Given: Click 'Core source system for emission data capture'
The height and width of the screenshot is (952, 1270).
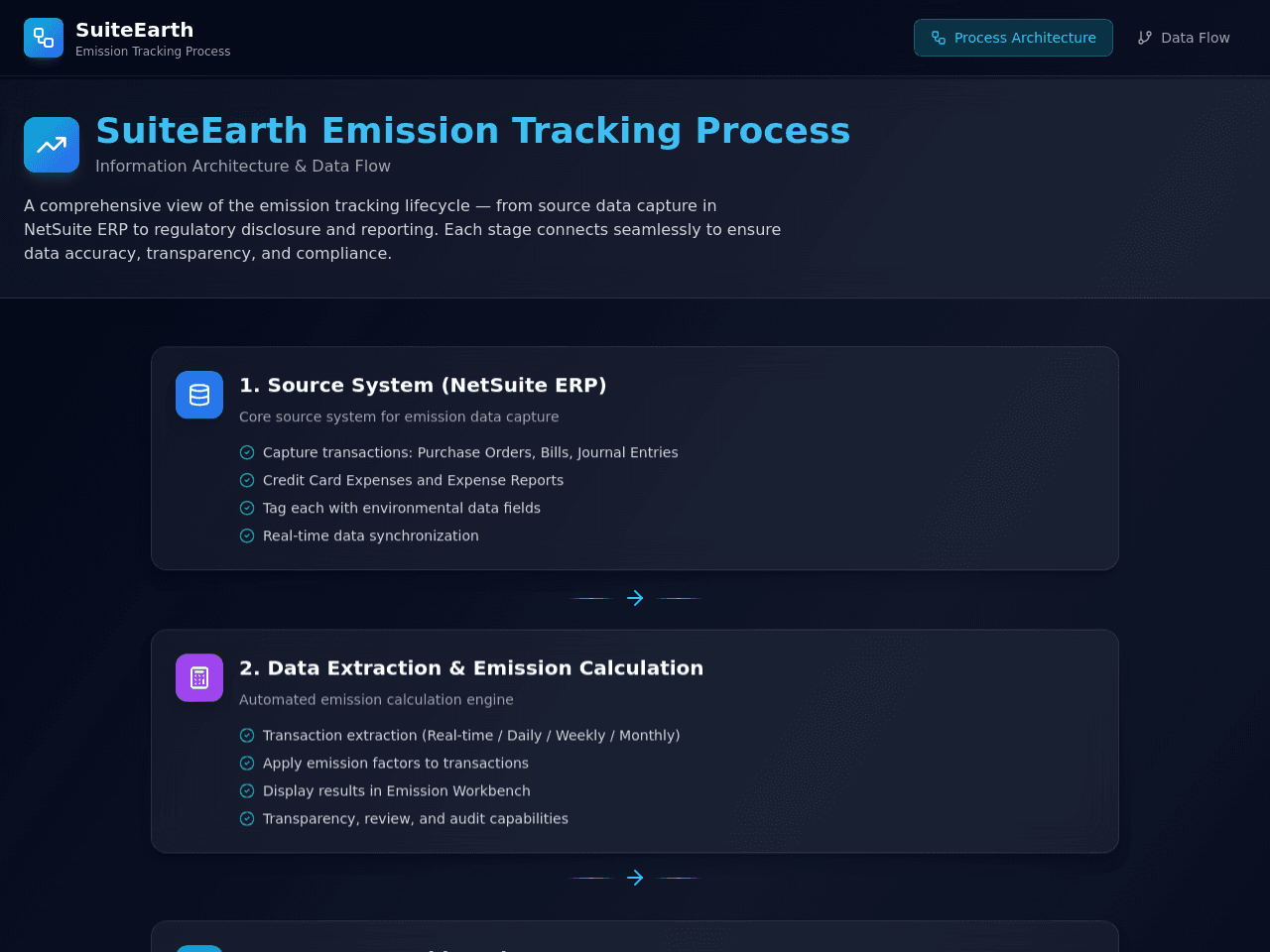Looking at the screenshot, I should pyautogui.click(x=399, y=416).
